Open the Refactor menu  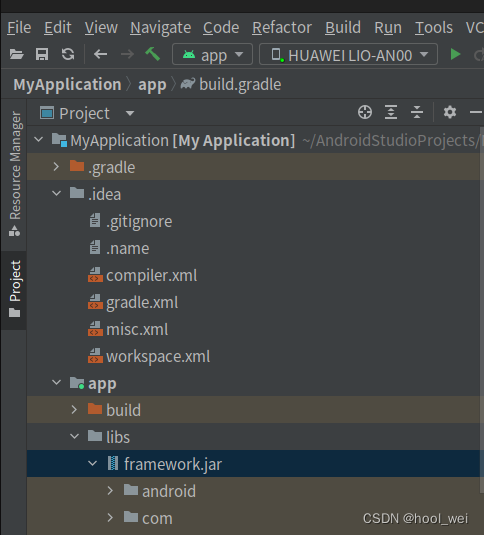coord(282,28)
